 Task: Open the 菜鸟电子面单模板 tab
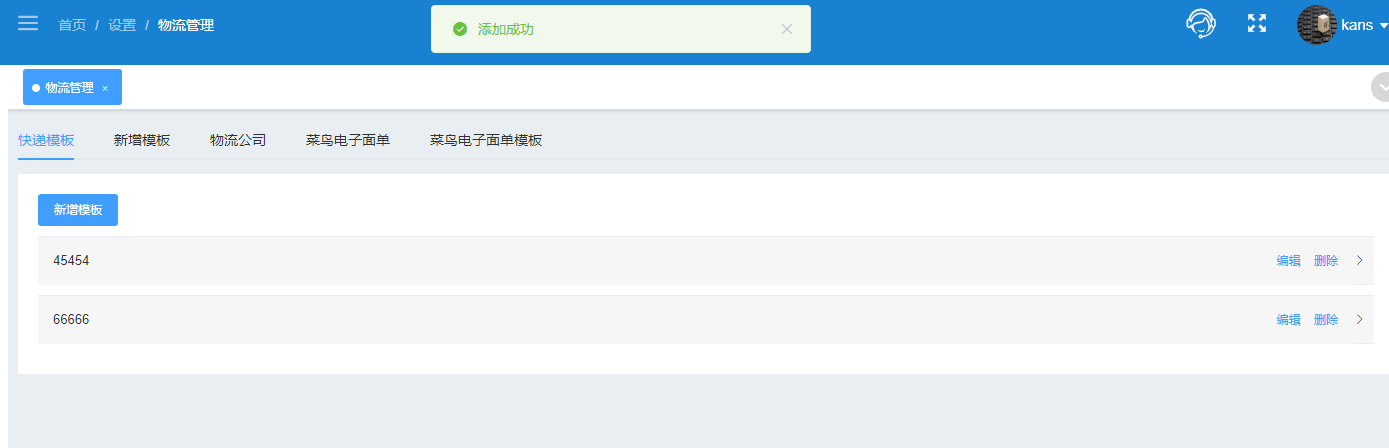coord(486,140)
